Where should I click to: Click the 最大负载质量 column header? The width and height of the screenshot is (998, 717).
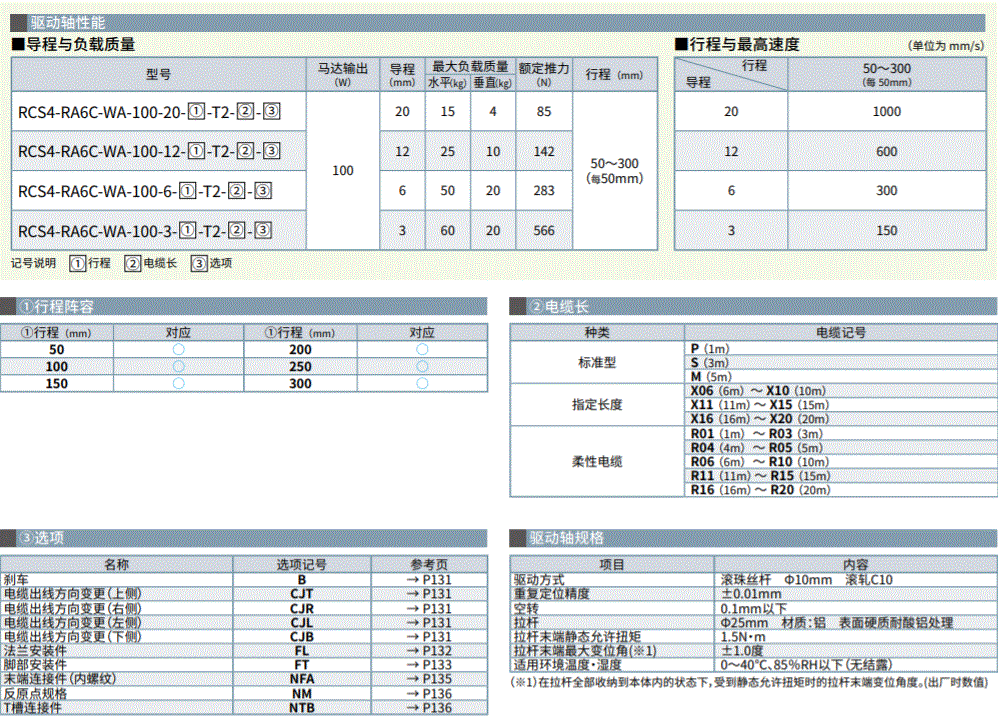(x=470, y=67)
